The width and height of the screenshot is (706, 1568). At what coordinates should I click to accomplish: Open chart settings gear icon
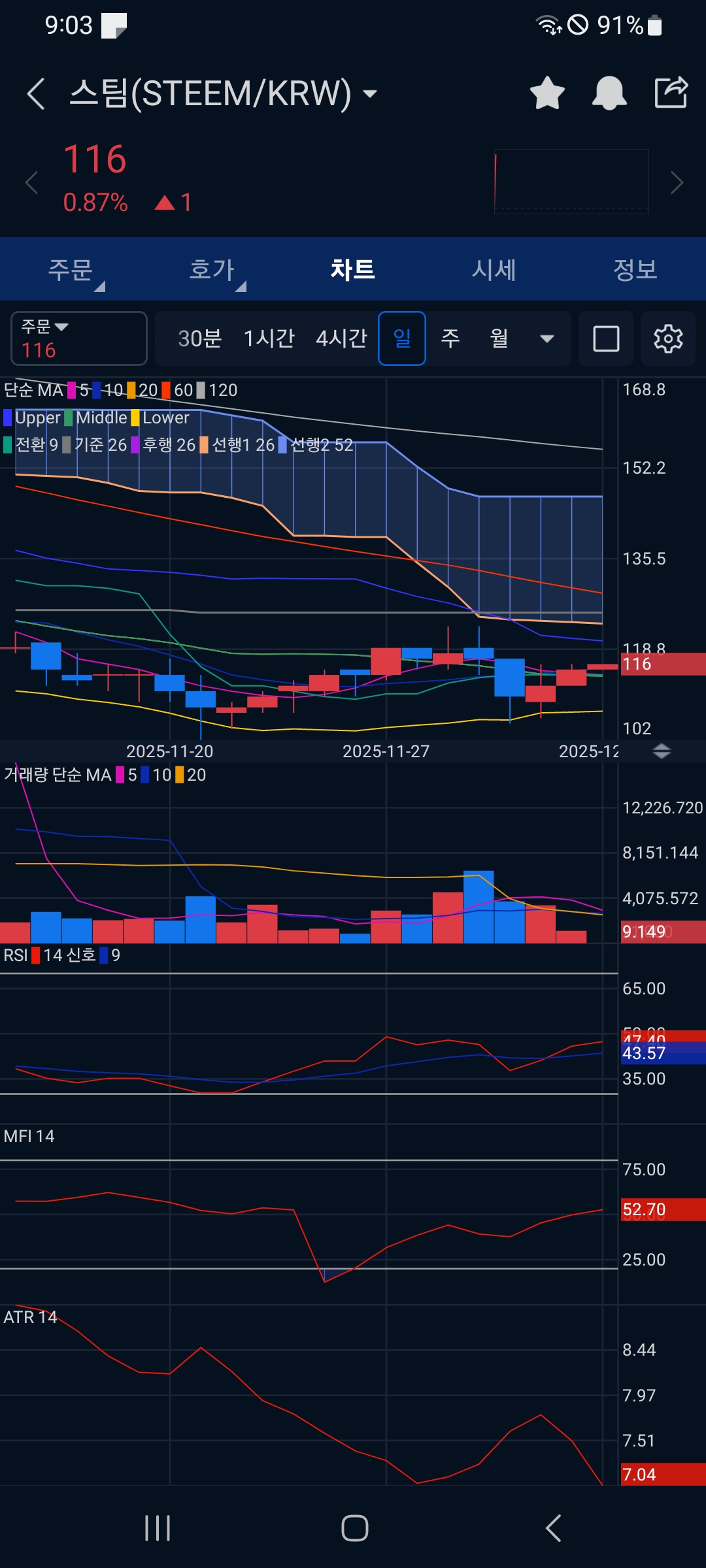coord(668,338)
